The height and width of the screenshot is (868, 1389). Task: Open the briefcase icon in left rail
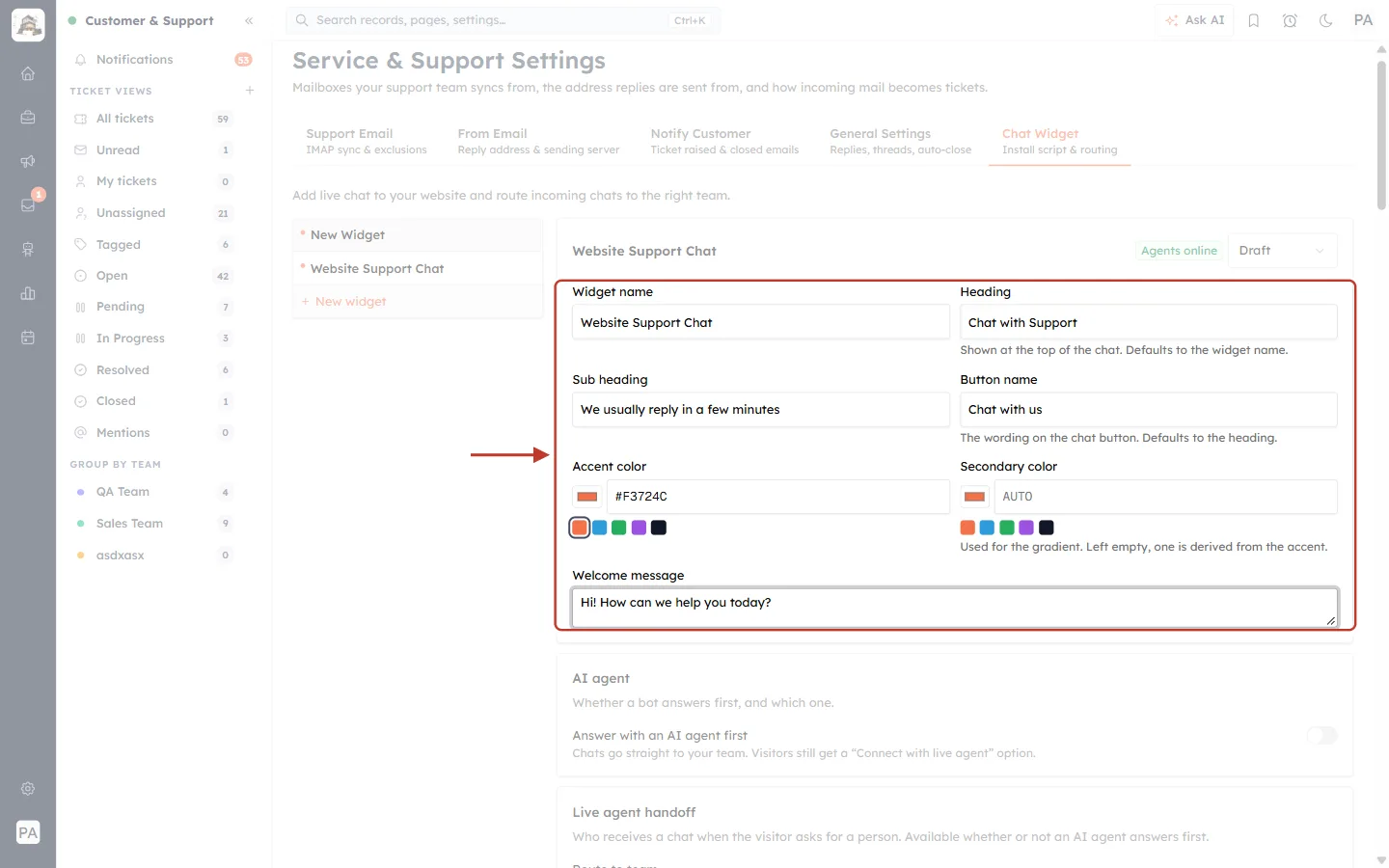(28, 117)
